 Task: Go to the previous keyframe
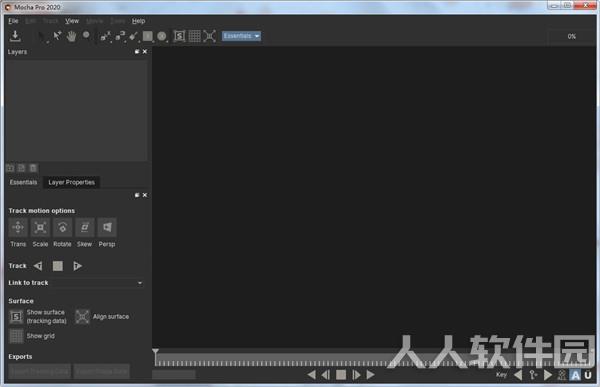(x=518, y=375)
